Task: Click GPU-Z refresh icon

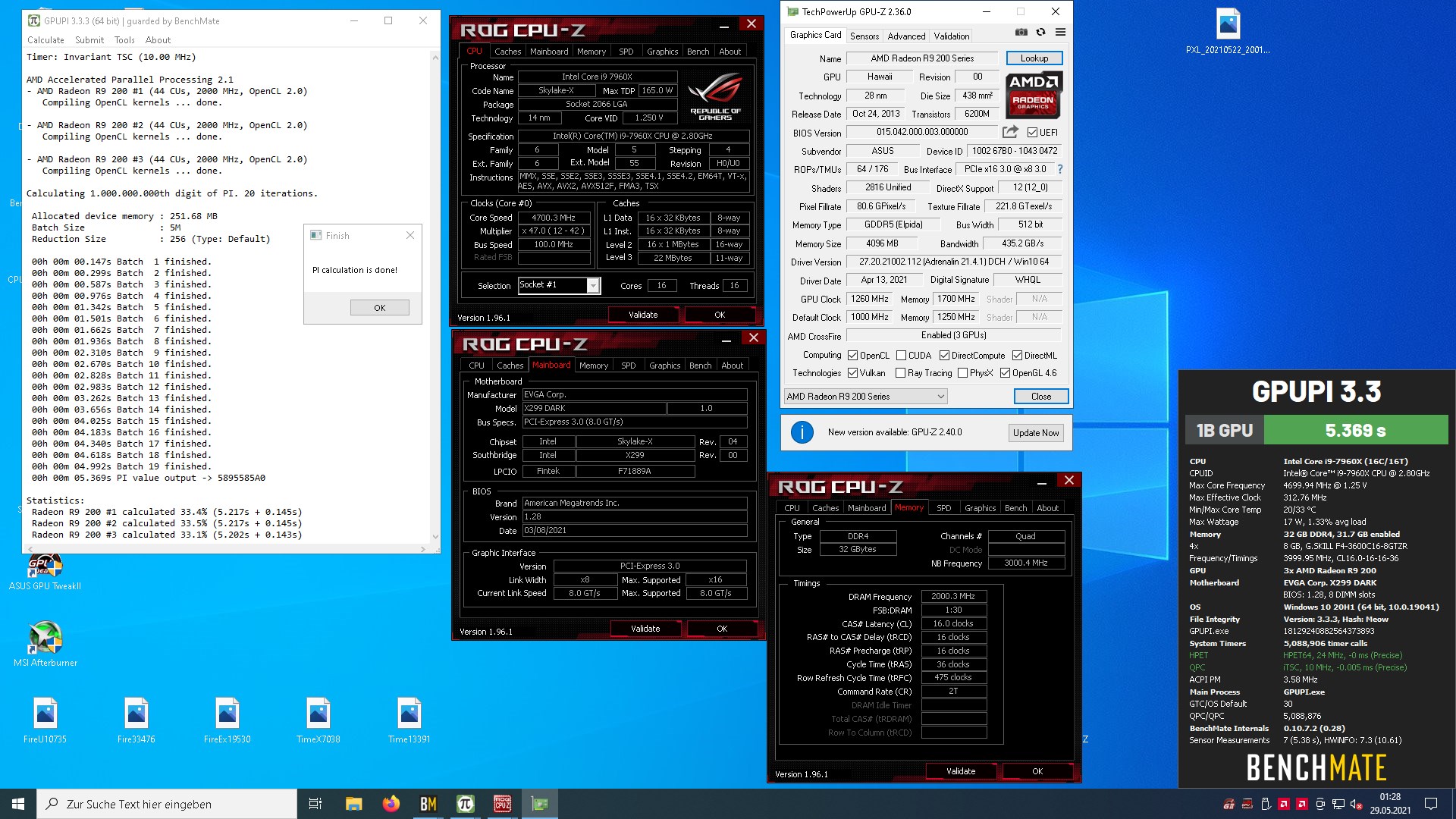Action: pyautogui.click(x=1040, y=33)
